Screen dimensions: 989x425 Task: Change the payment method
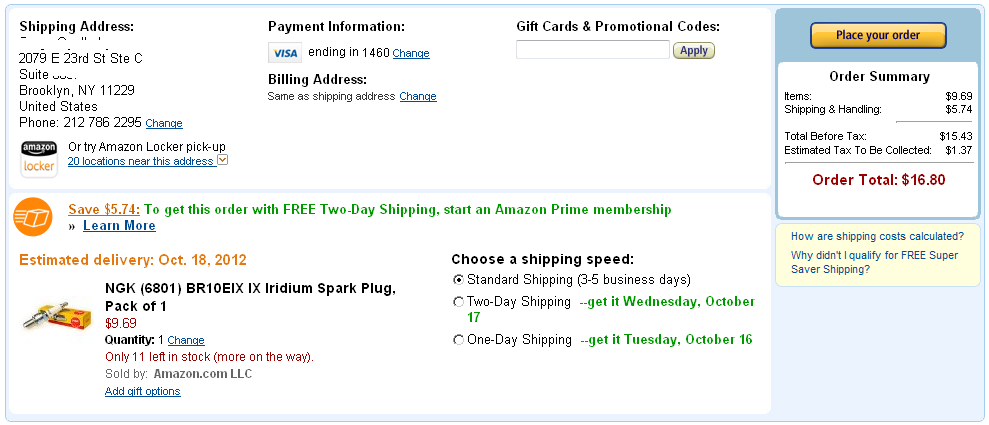click(411, 53)
